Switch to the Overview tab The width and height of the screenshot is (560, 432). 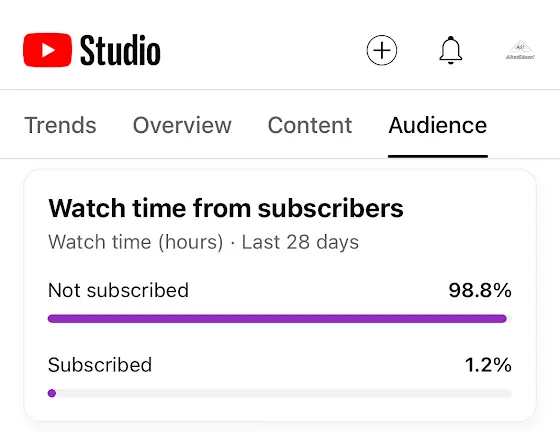coord(182,125)
